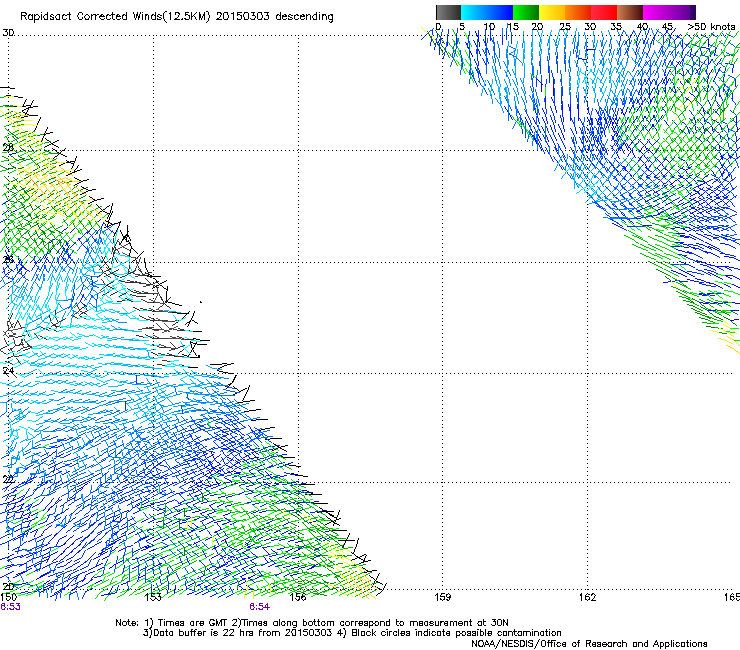Viewport: 740px width, 650px height.
Task: Click the legend label '45'
Action: [667, 27]
